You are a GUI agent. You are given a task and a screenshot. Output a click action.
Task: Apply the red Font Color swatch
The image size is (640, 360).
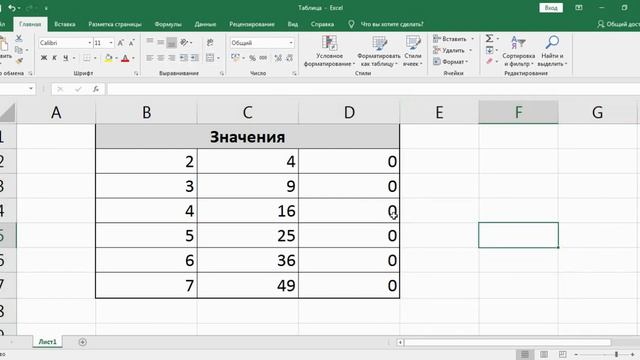coord(125,58)
